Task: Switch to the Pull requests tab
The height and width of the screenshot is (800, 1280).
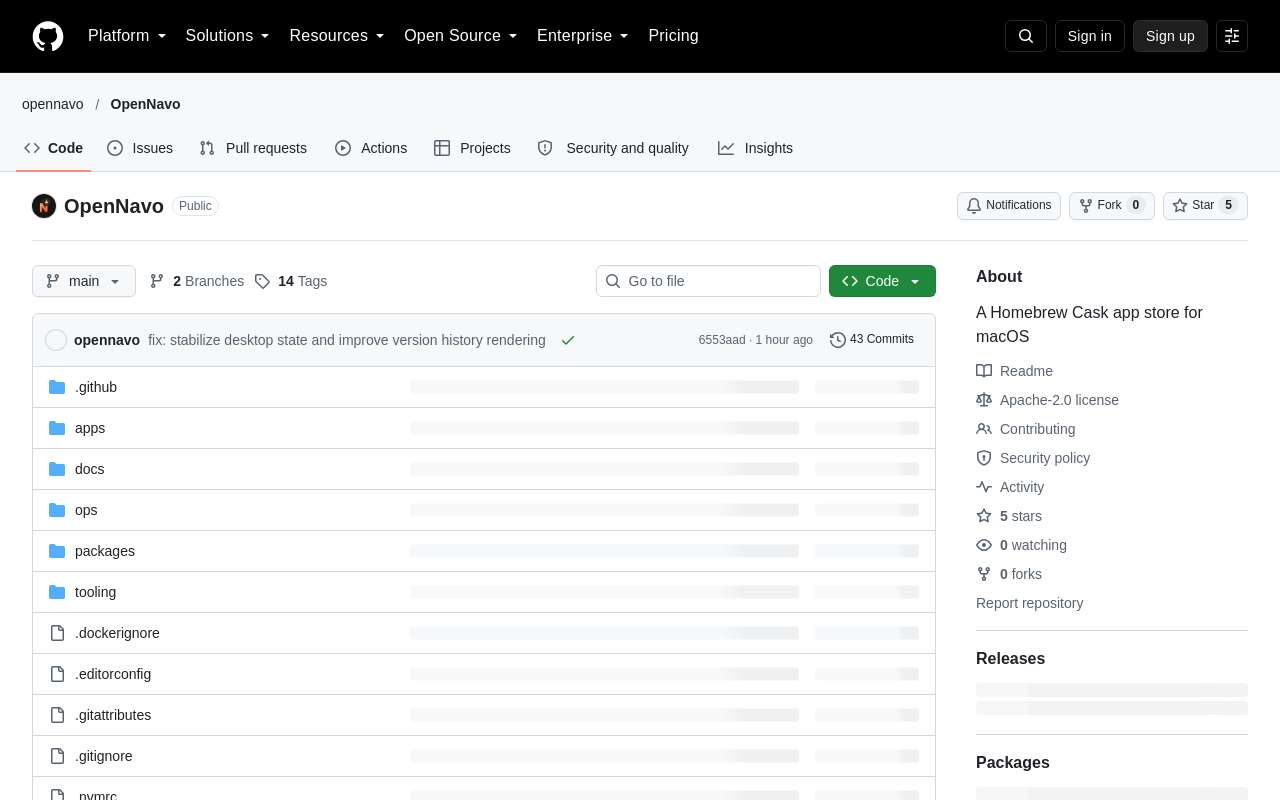Action: pyautogui.click(x=253, y=148)
